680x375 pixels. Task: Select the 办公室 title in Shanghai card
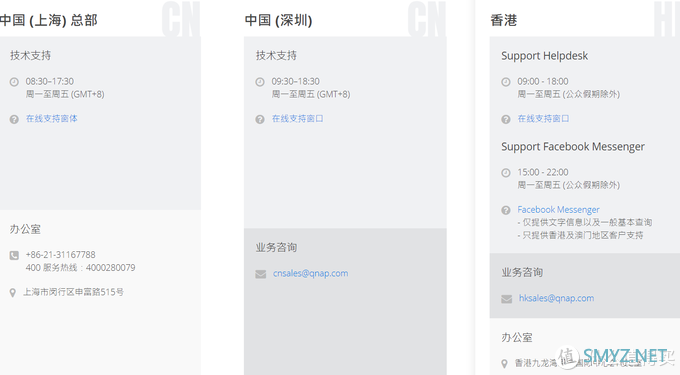click(25, 229)
